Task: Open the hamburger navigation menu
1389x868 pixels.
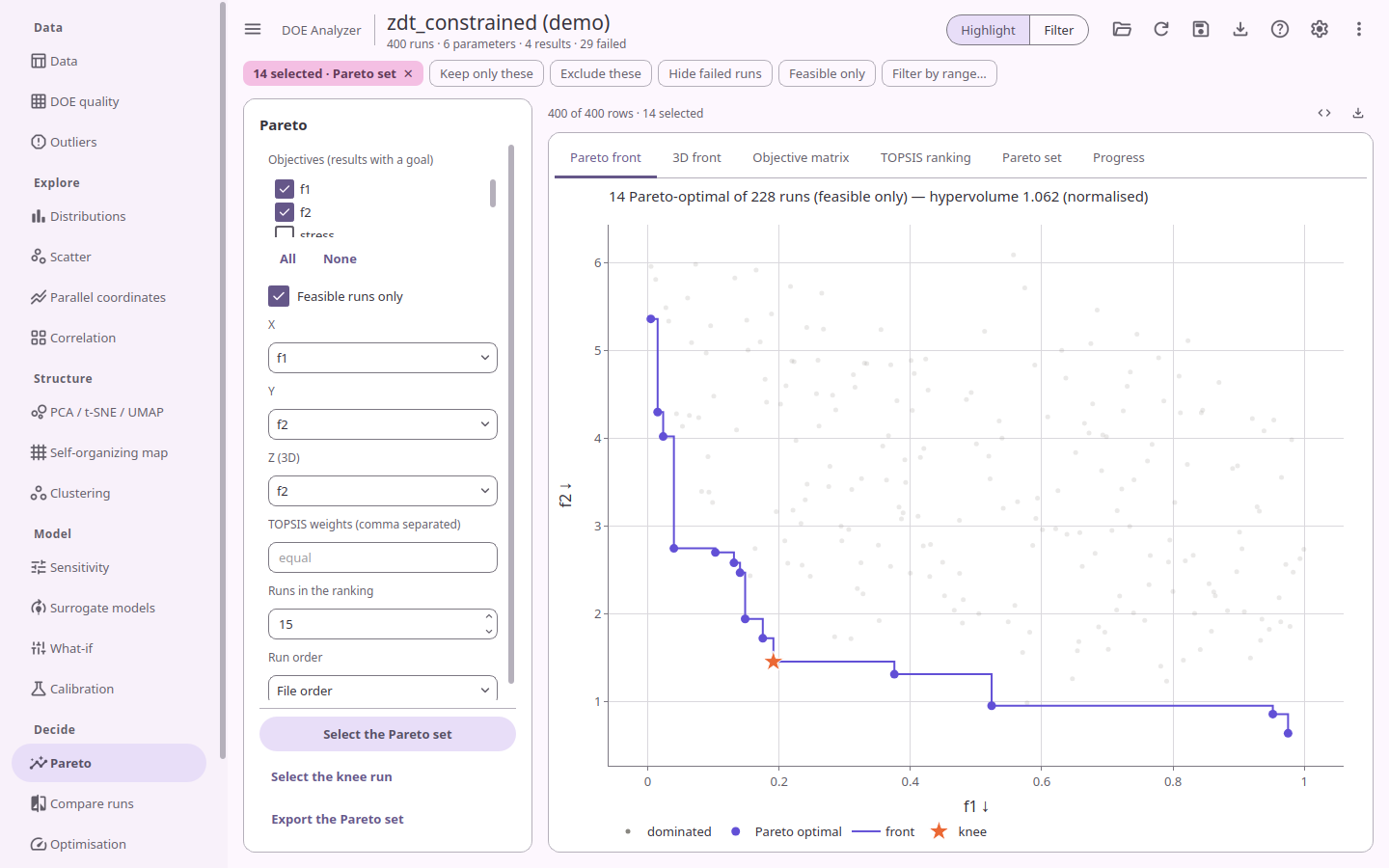Action: tap(253, 29)
